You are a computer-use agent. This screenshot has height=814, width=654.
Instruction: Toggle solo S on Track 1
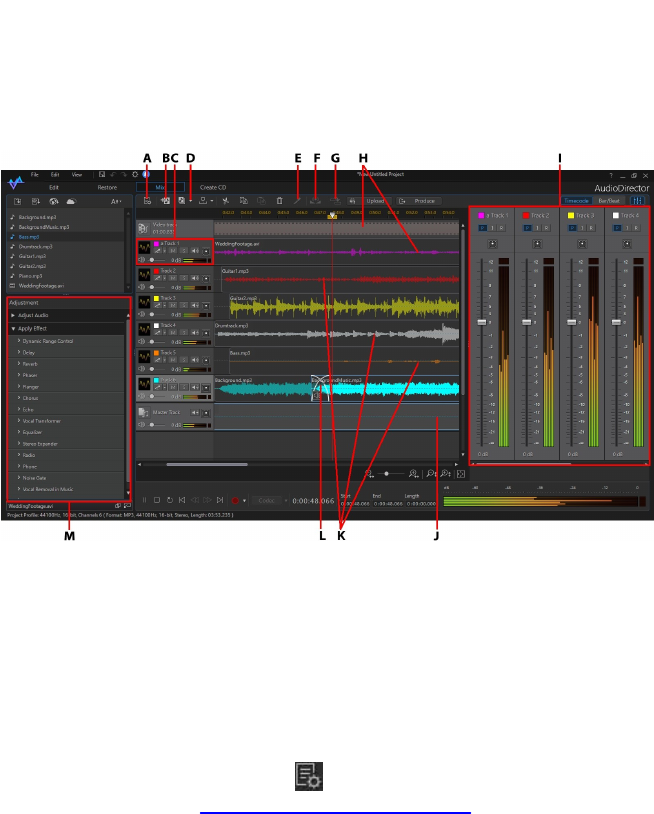[183, 251]
